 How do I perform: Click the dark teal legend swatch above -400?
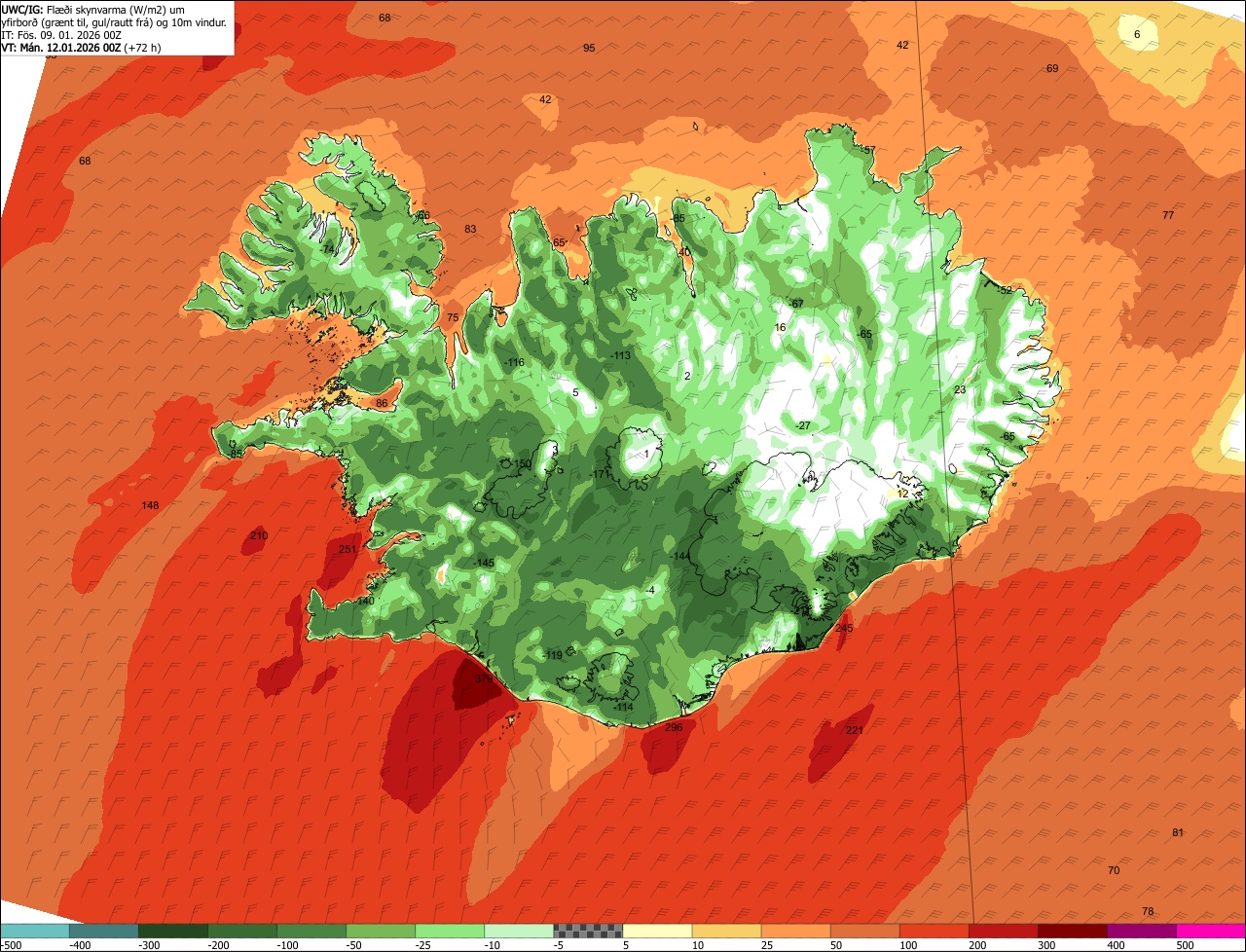tap(103, 930)
